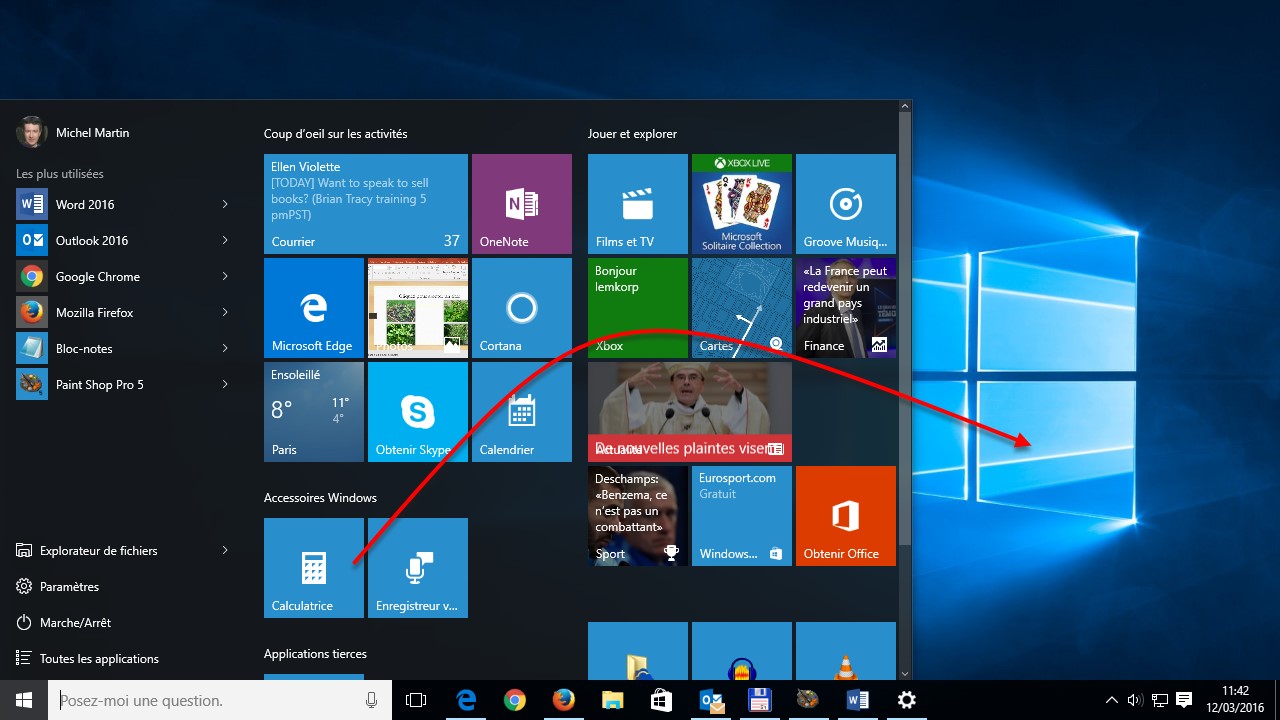The height and width of the screenshot is (720, 1280).
Task: Open the Films et TV tile
Action: pos(637,203)
